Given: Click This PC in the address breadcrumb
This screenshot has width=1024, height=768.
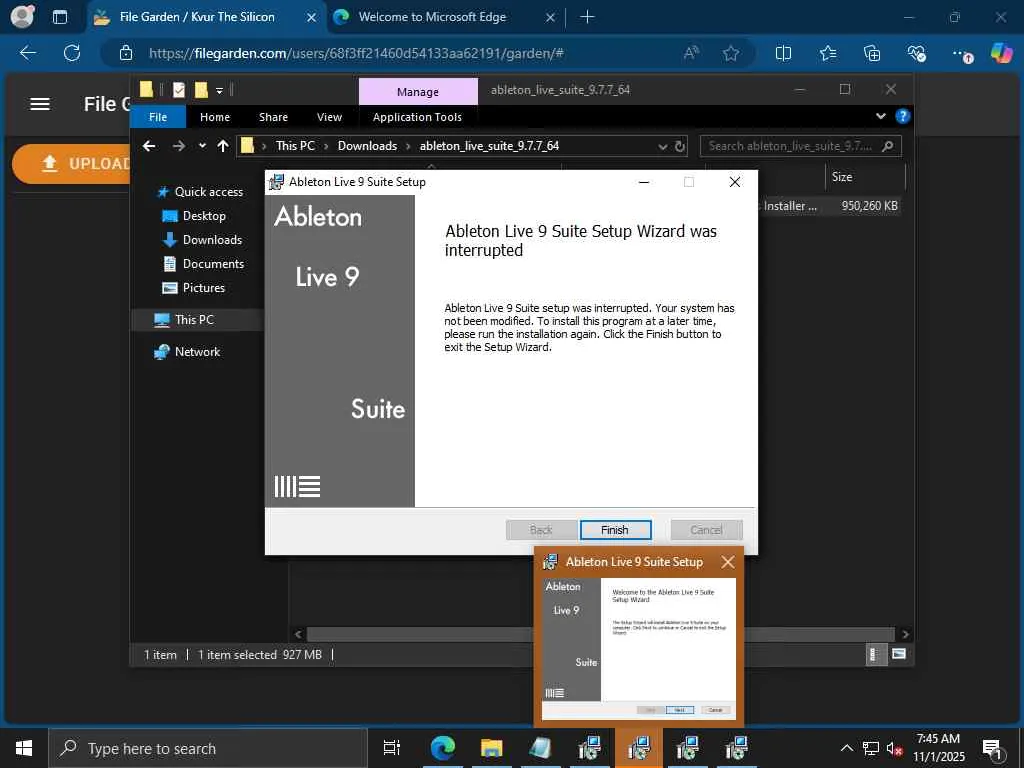Looking at the screenshot, I should pyautogui.click(x=295, y=146).
